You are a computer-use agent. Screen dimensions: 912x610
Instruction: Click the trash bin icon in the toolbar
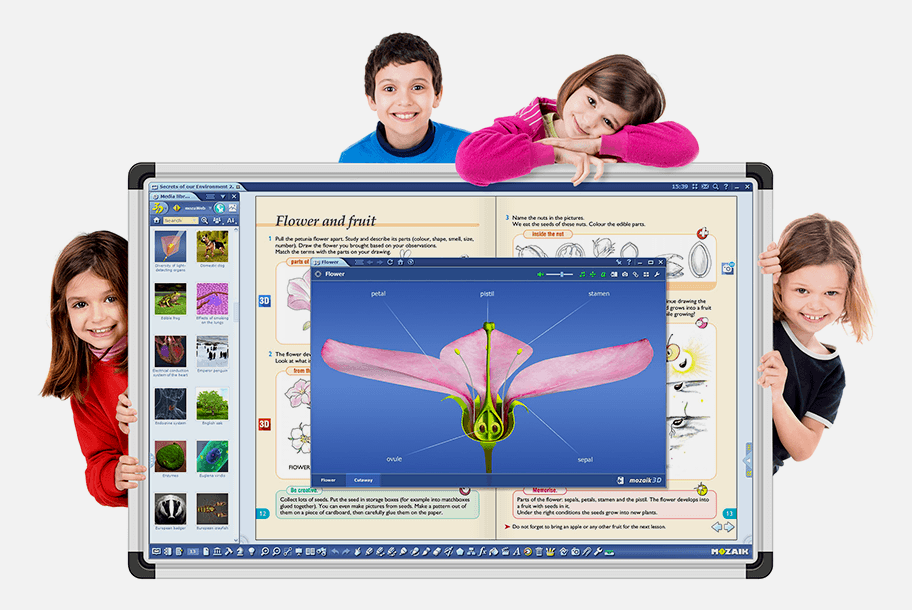[539, 551]
